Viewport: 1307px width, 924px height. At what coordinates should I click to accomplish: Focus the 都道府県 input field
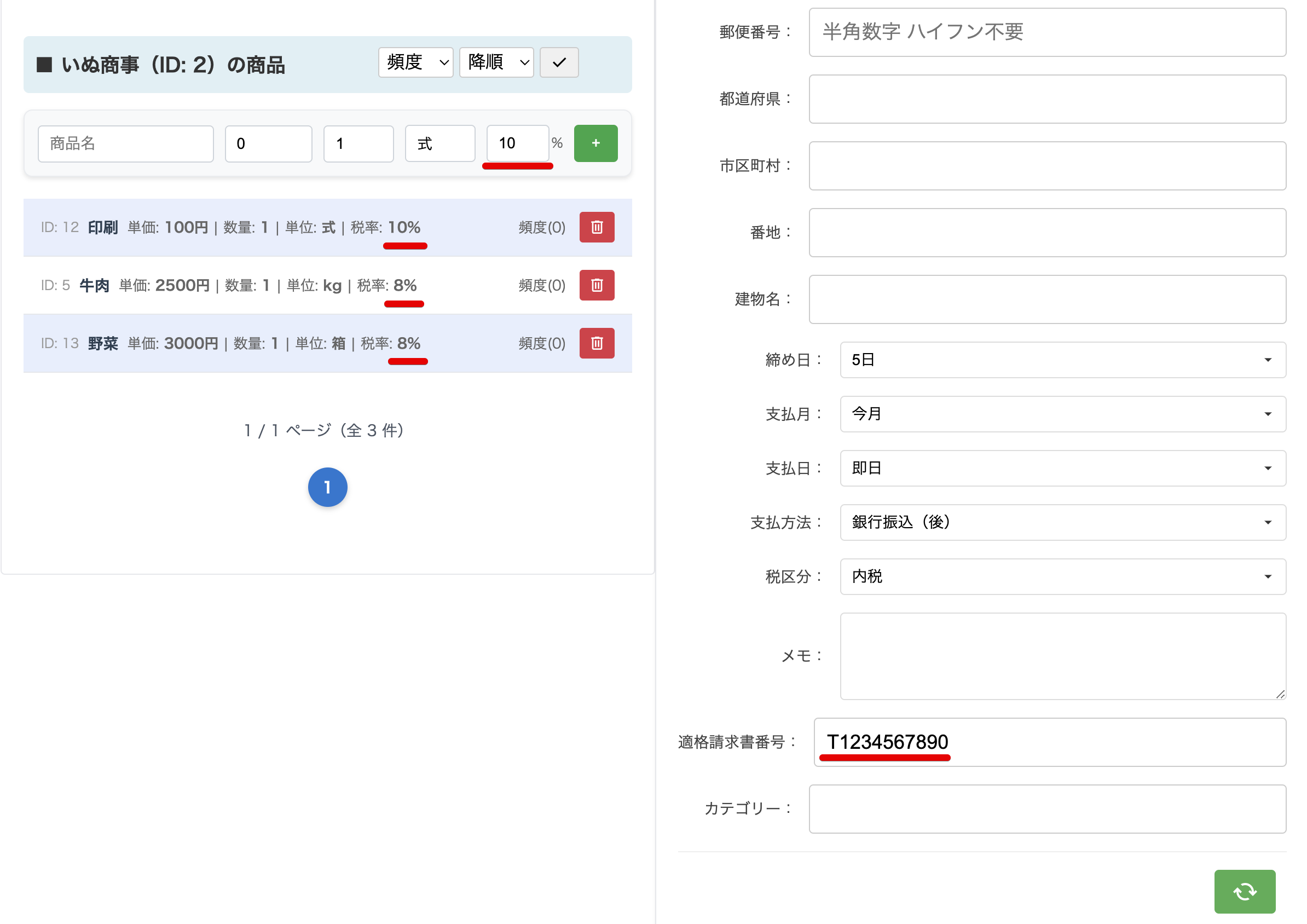1047,99
